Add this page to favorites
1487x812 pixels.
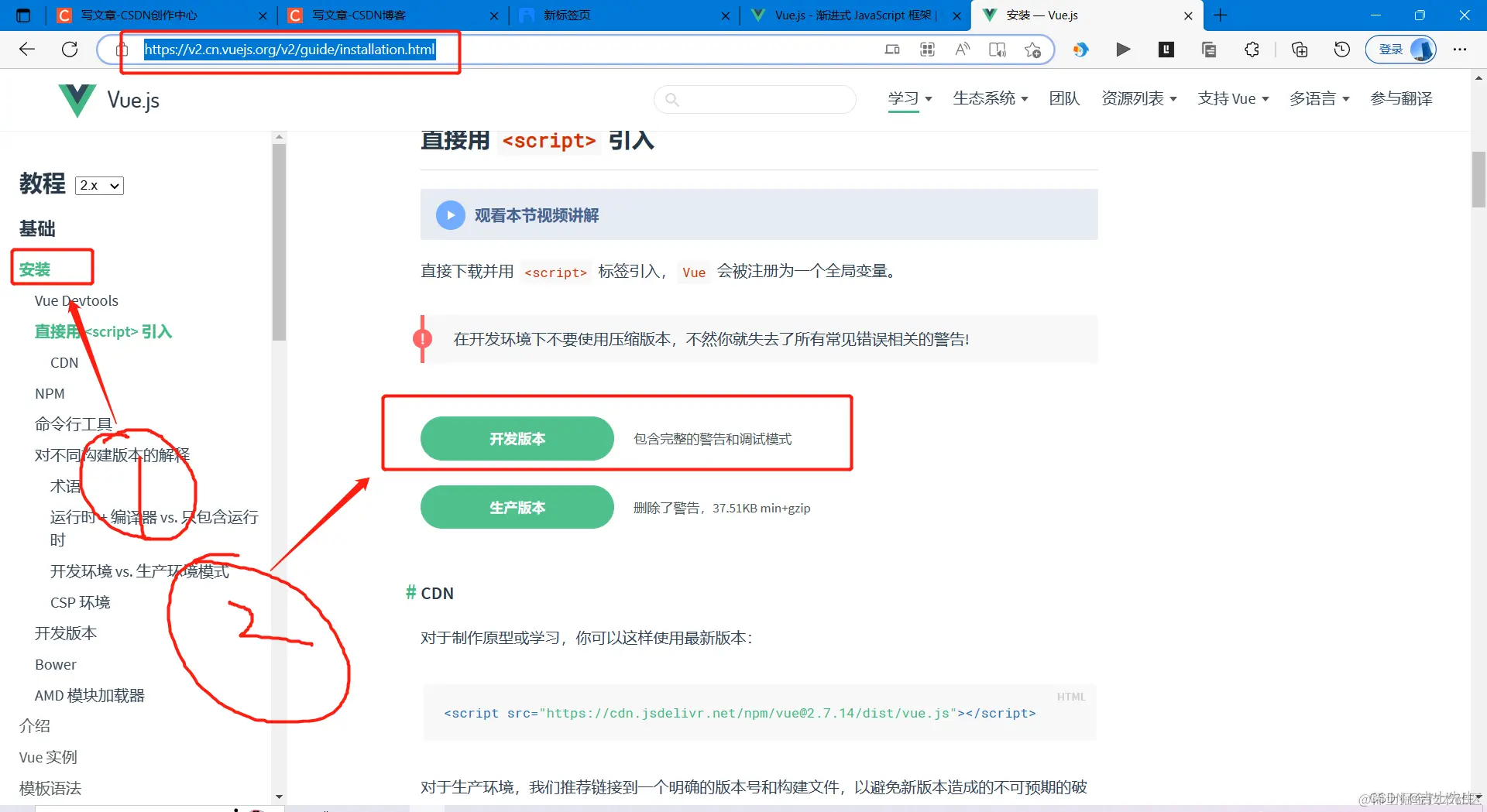click(1032, 50)
